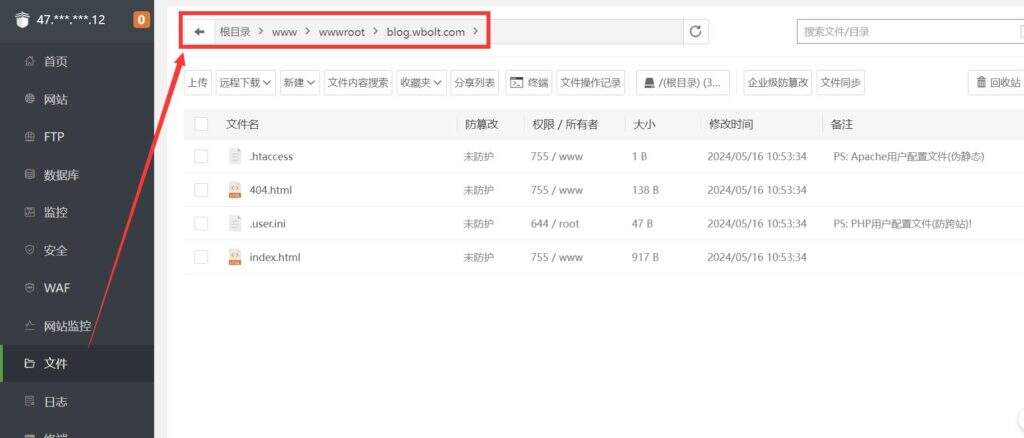Expand the 收藏夹 favorites dropdown

pyautogui.click(x=421, y=83)
